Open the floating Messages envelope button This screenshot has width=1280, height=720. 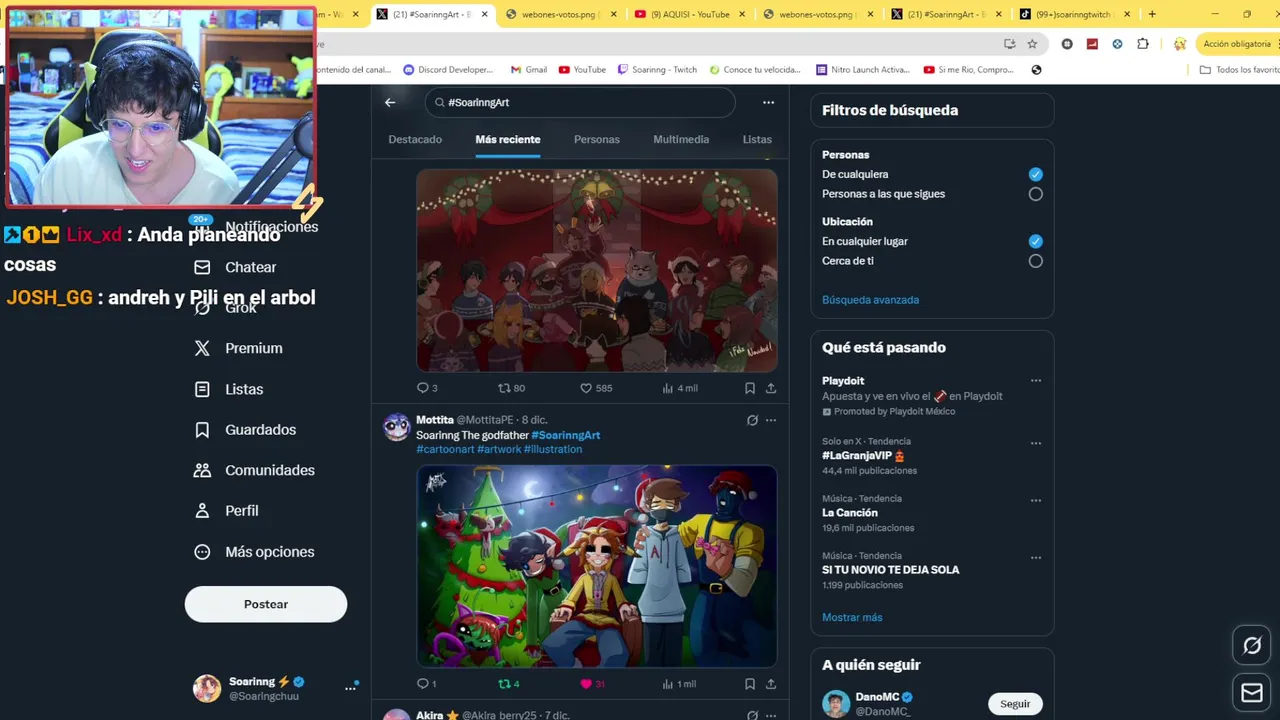(x=1252, y=693)
